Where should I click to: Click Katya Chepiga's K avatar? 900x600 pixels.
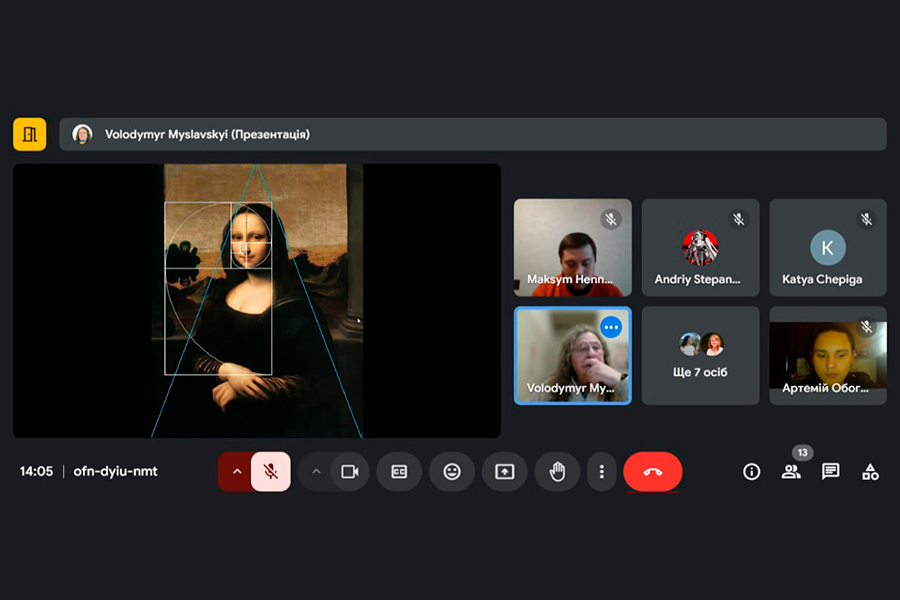(x=828, y=247)
